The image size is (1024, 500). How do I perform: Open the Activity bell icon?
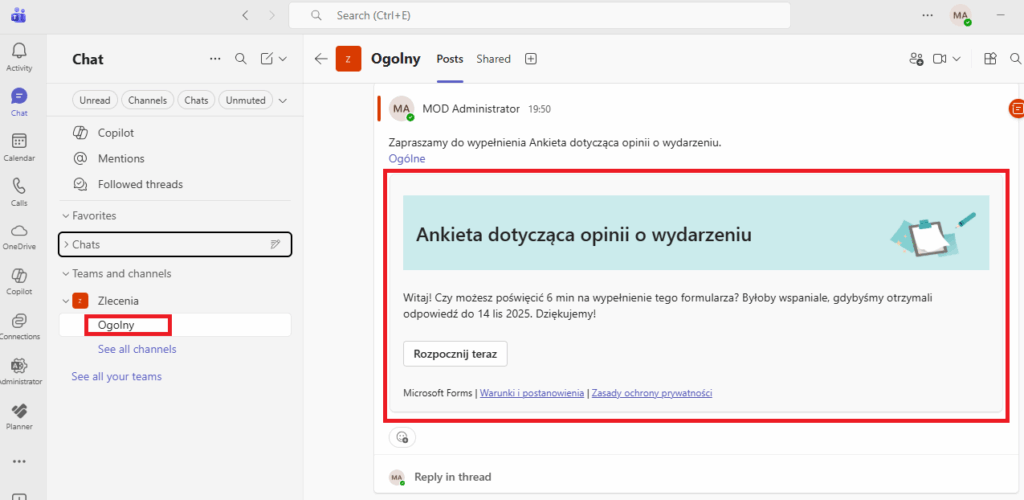(x=19, y=51)
